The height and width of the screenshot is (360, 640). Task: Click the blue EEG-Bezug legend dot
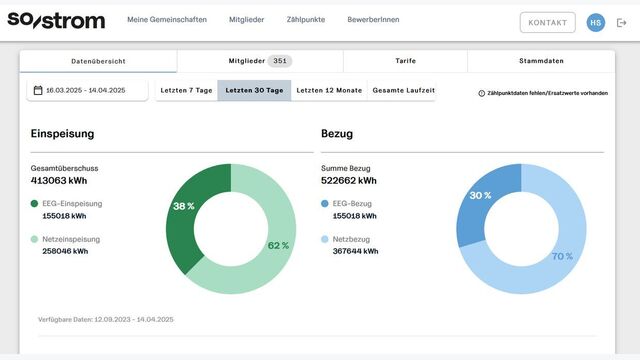click(325, 203)
